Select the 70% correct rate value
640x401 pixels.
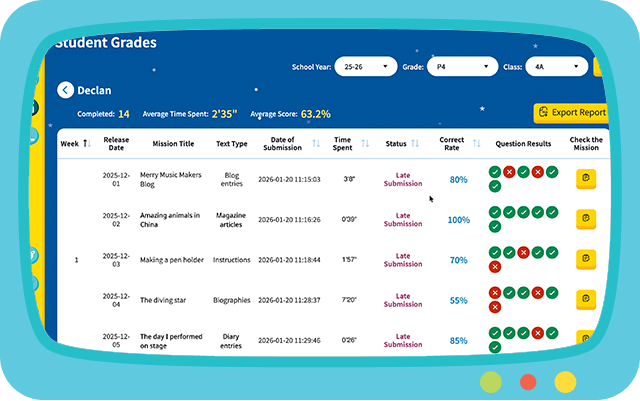458,260
